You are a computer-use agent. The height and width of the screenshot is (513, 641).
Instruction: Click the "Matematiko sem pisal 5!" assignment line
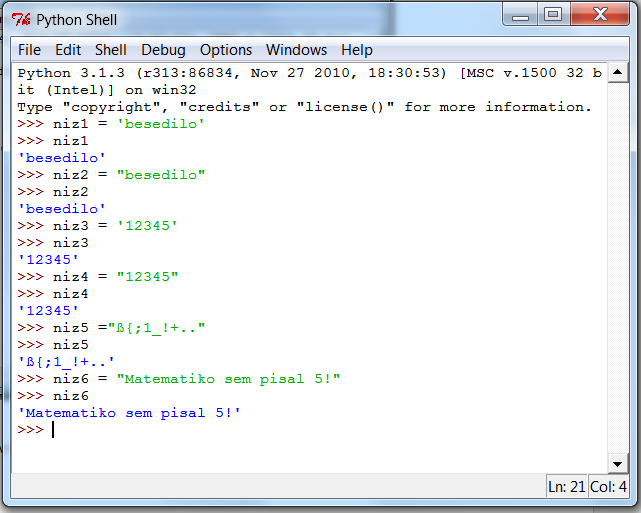coord(180,378)
